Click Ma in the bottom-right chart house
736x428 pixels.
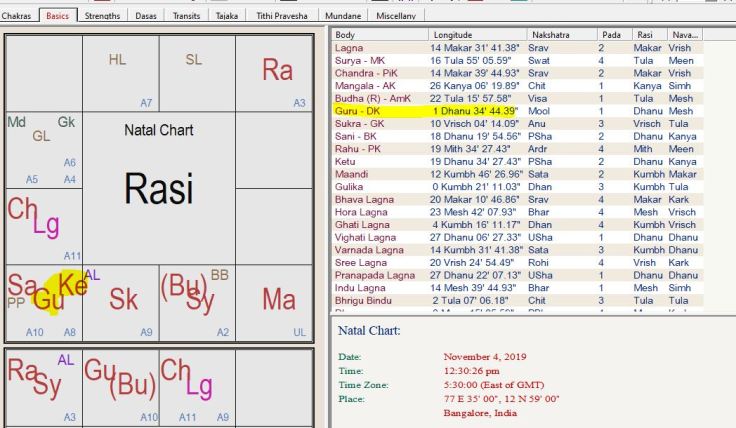279,299
